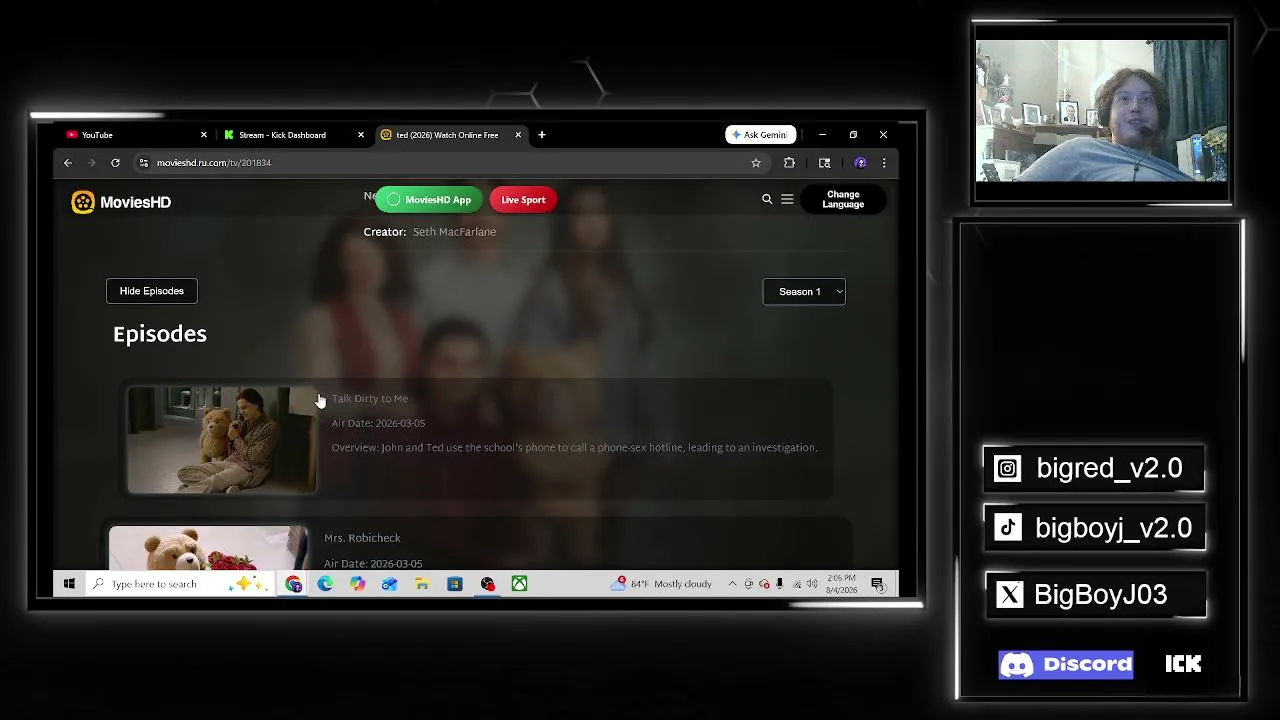Click the Air Date: 2026-03-05 text under Talk Dirty to Me
The width and height of the screenshot is (1280, 720).
(378, 423)
